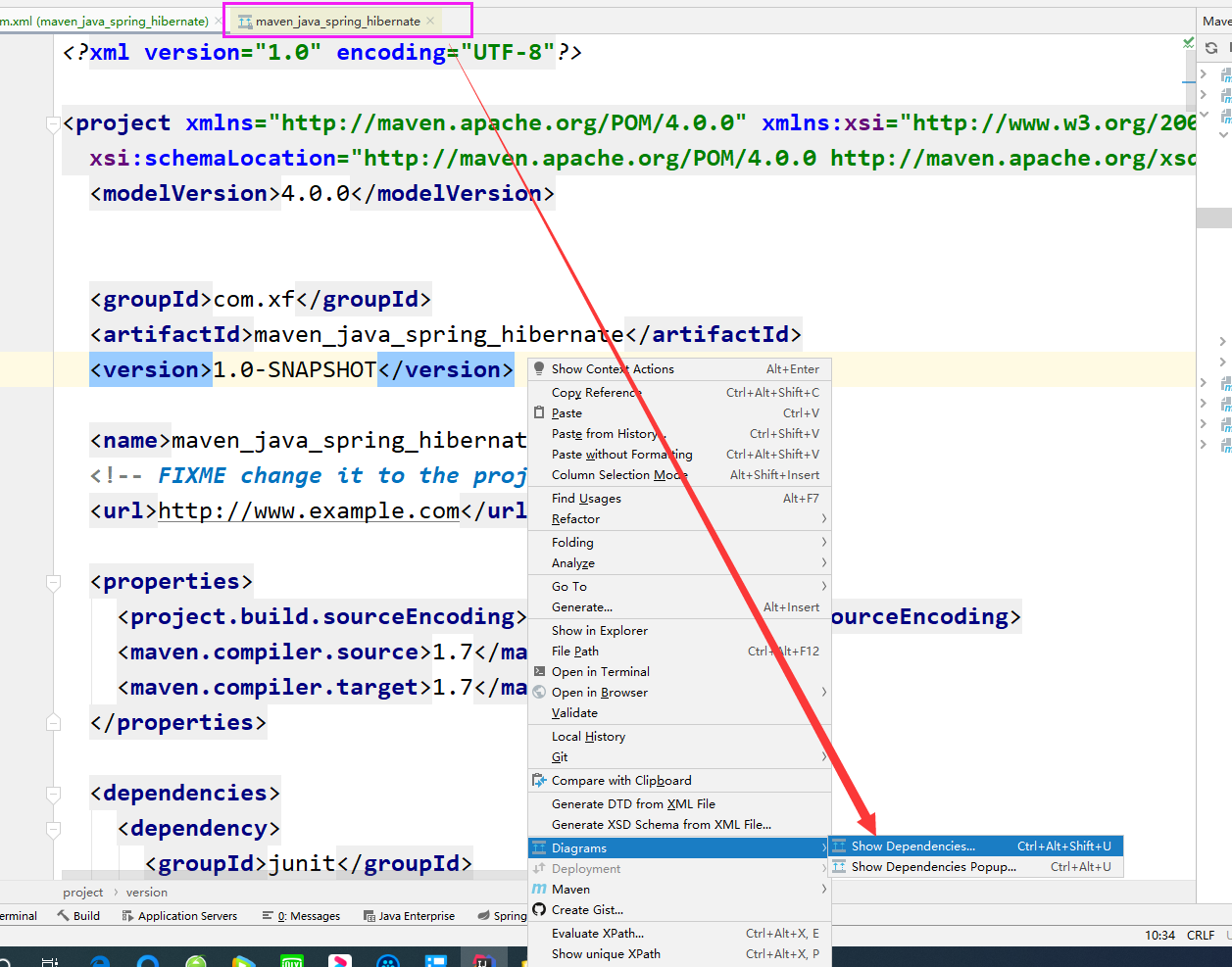The width and height of the screenshot is (1232, 967).
Task: Select Create Gist GitHub entry
Action: (678, 910)
